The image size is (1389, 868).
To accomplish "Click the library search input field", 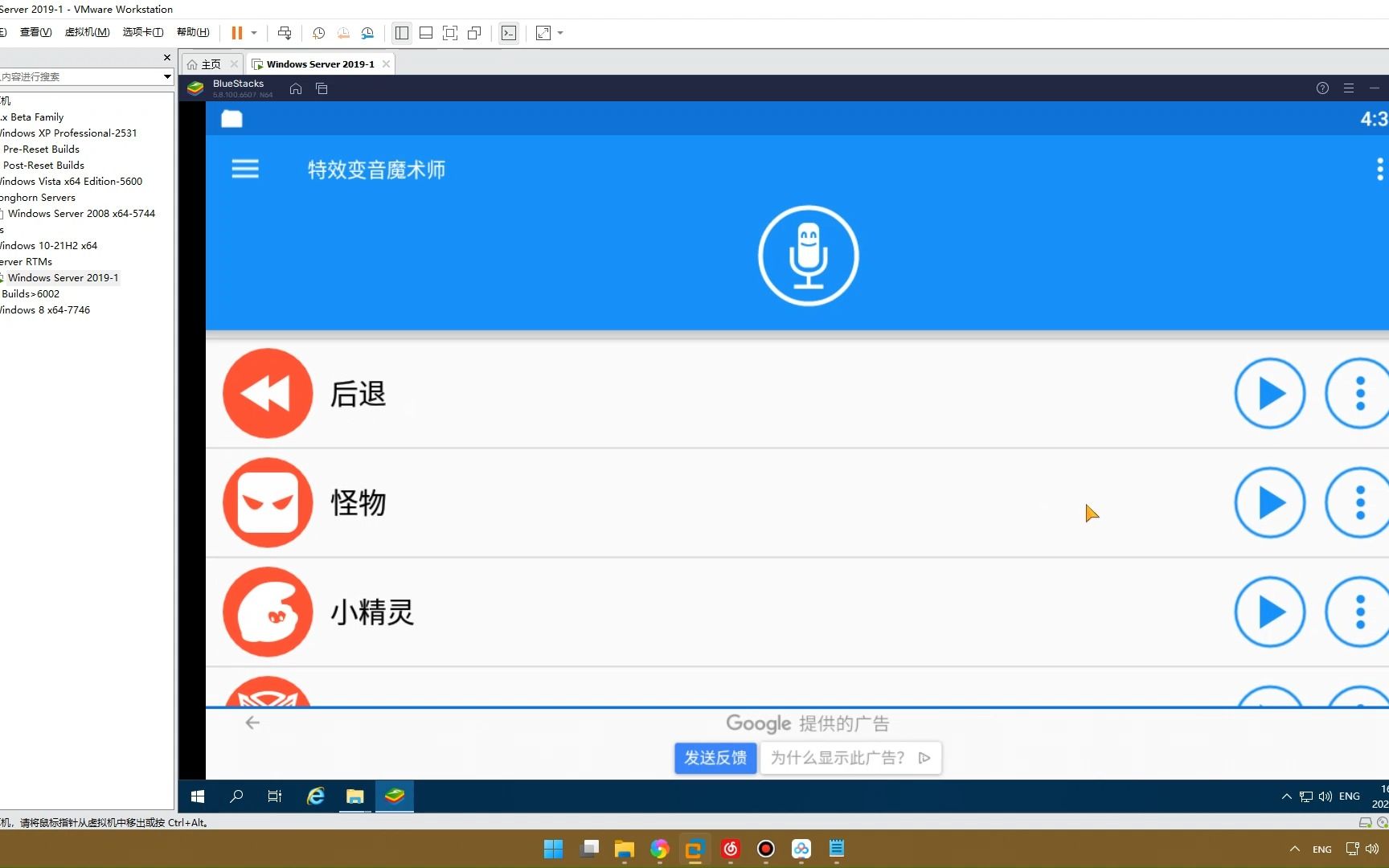I will pyautogui.click(x=80, y=77).
